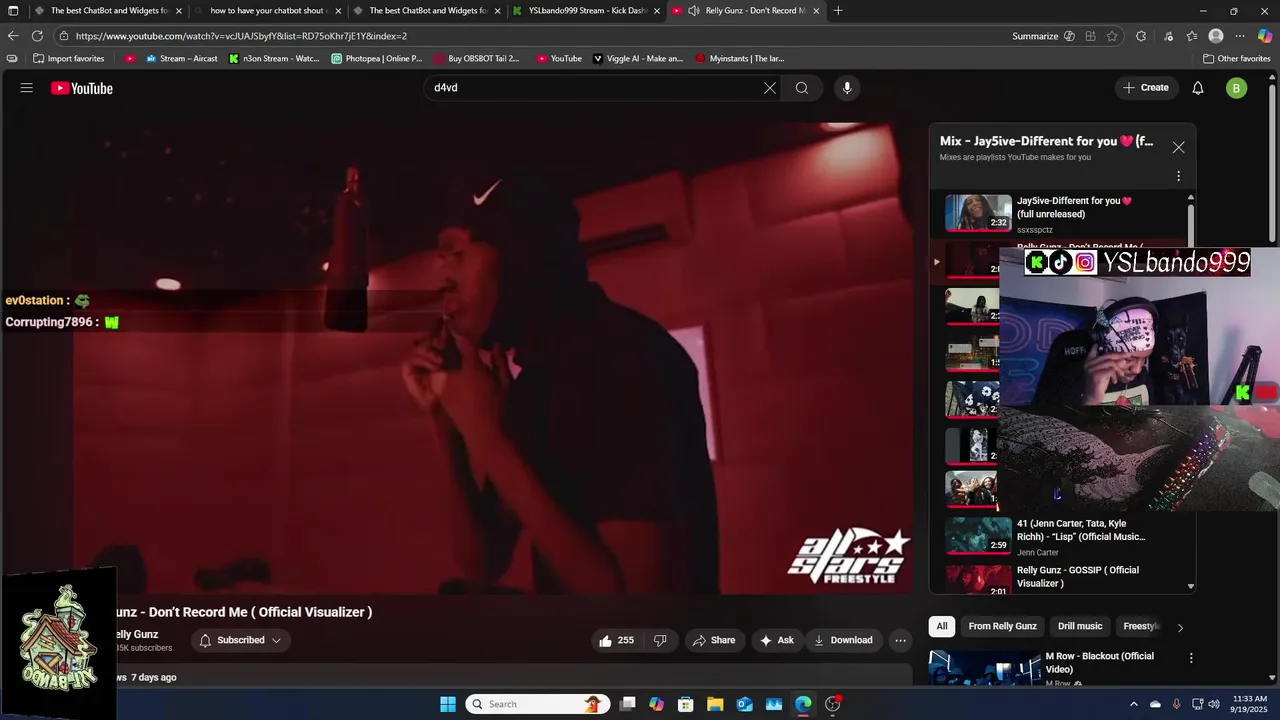Open Viggle AI bookmark

pyautogui.click(x=638, y=59)
